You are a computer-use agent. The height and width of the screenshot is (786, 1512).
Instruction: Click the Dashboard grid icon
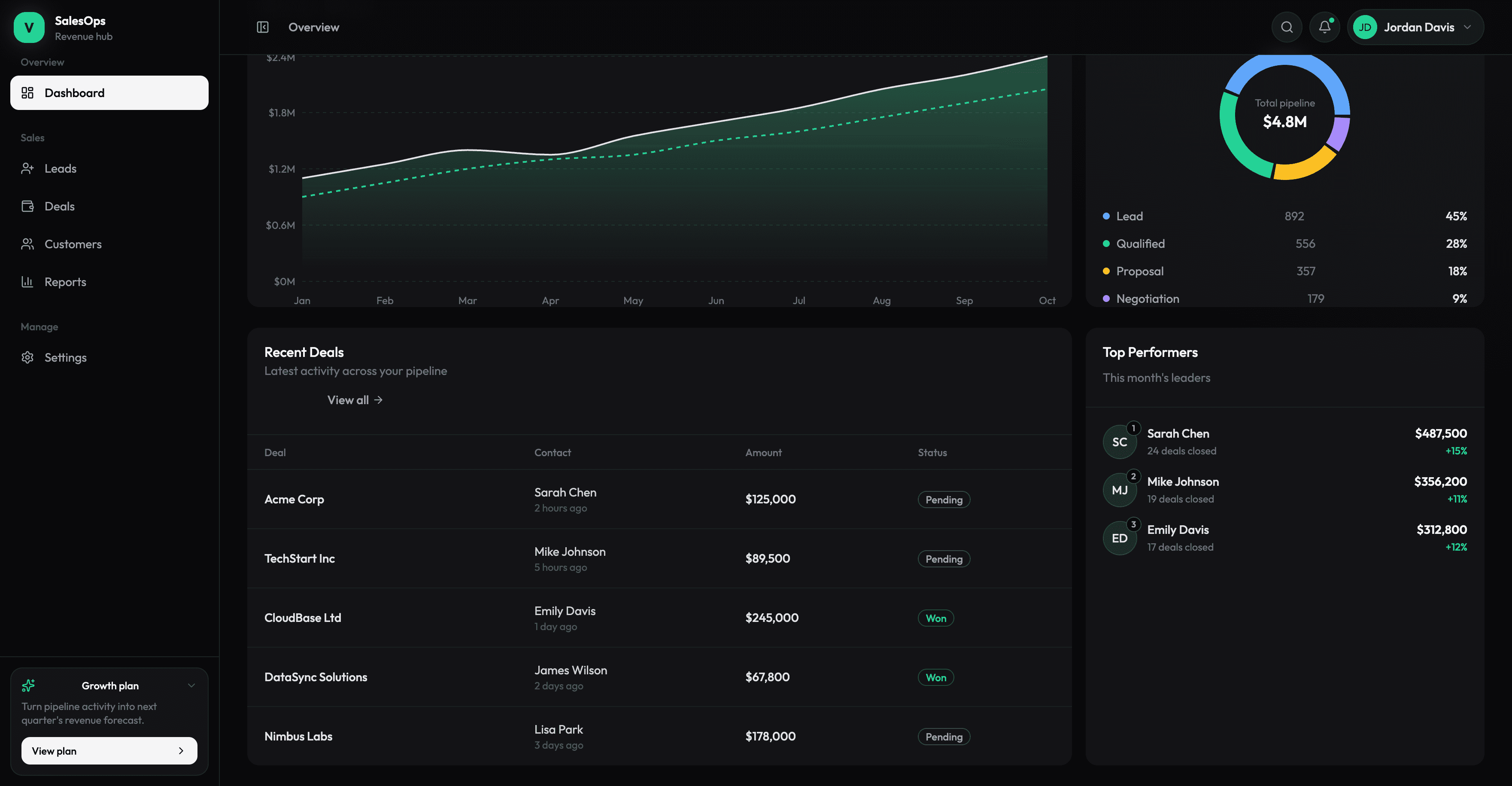pos(27,93)
